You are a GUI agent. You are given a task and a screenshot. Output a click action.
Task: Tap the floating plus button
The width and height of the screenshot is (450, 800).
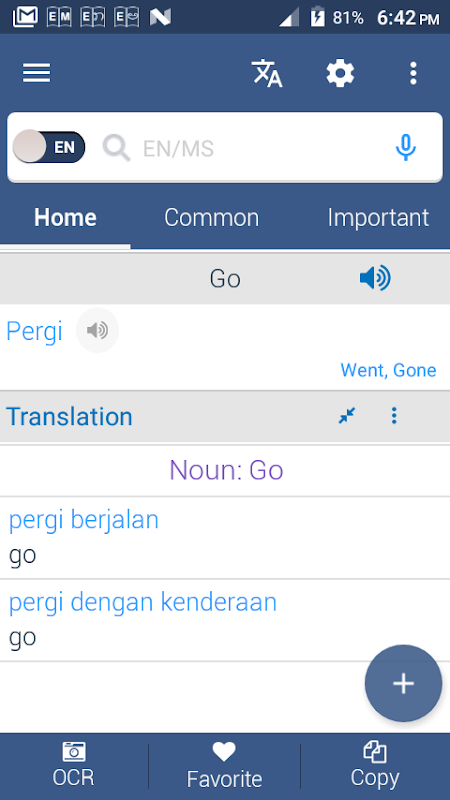[x=404, y=684]
